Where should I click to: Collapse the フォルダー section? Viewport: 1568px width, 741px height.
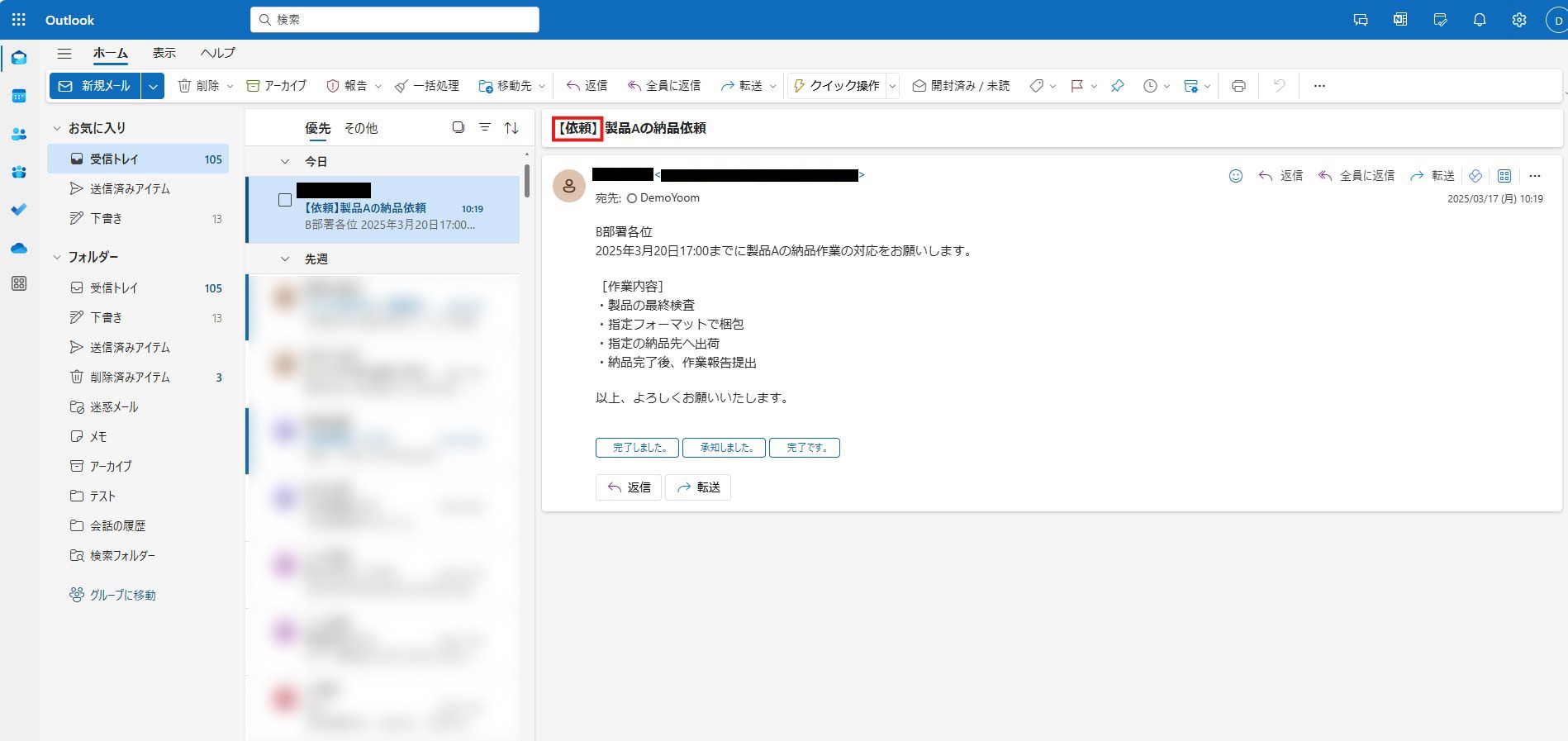pyautogui.click(x=57, y=257)
